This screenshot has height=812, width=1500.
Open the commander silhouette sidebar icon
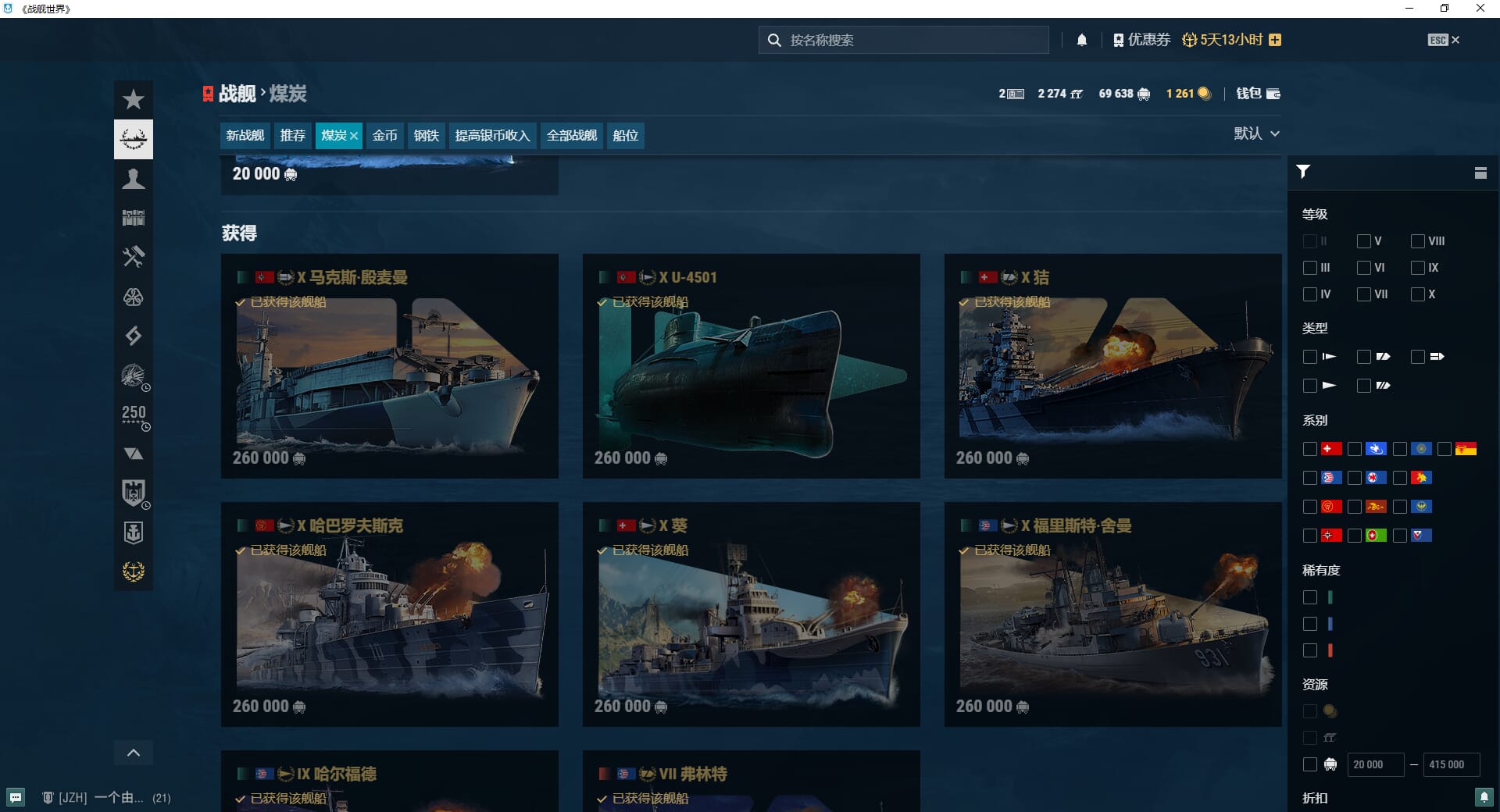pos(134,179)
